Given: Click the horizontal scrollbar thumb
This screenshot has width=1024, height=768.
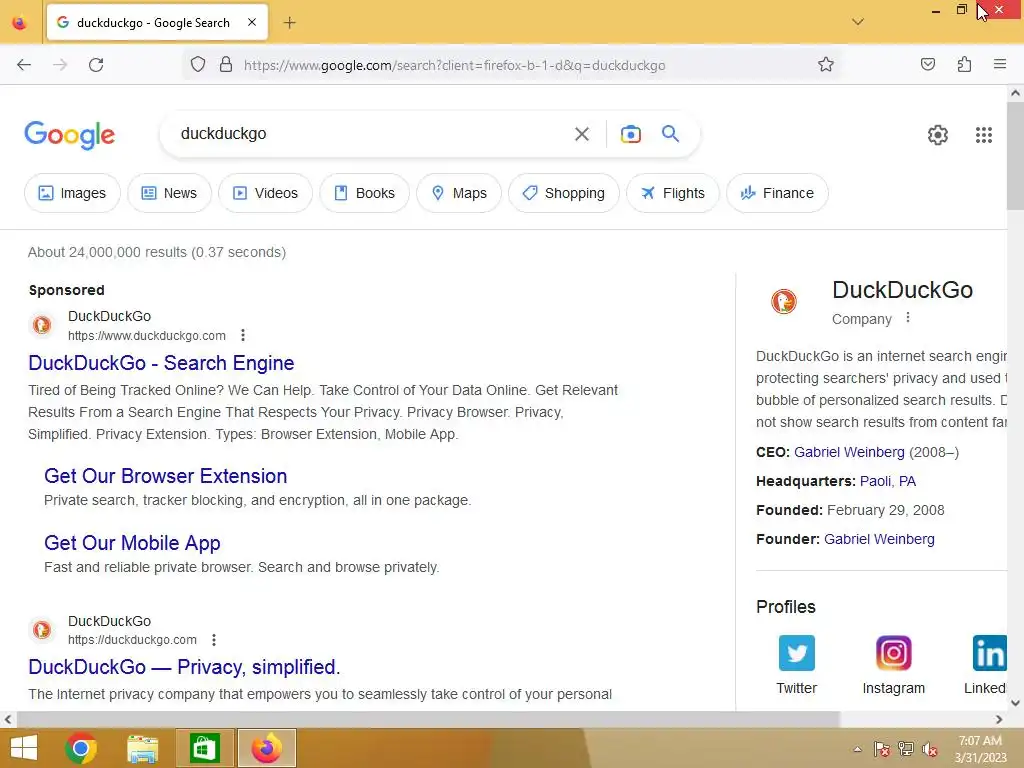Looking at the screenshot, I should point(428,720).
